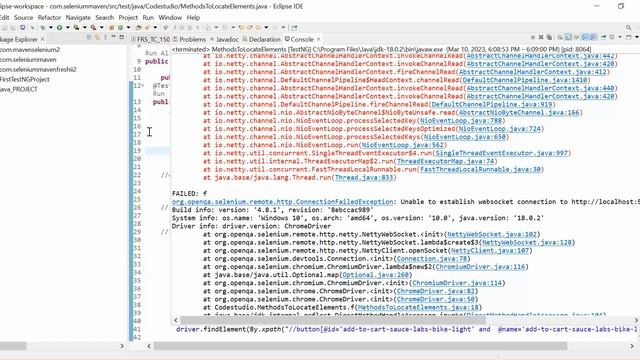This screenshot has width=640, height=360.
Task: Toggle Show Console on standard output change
Action: [585, 37]
